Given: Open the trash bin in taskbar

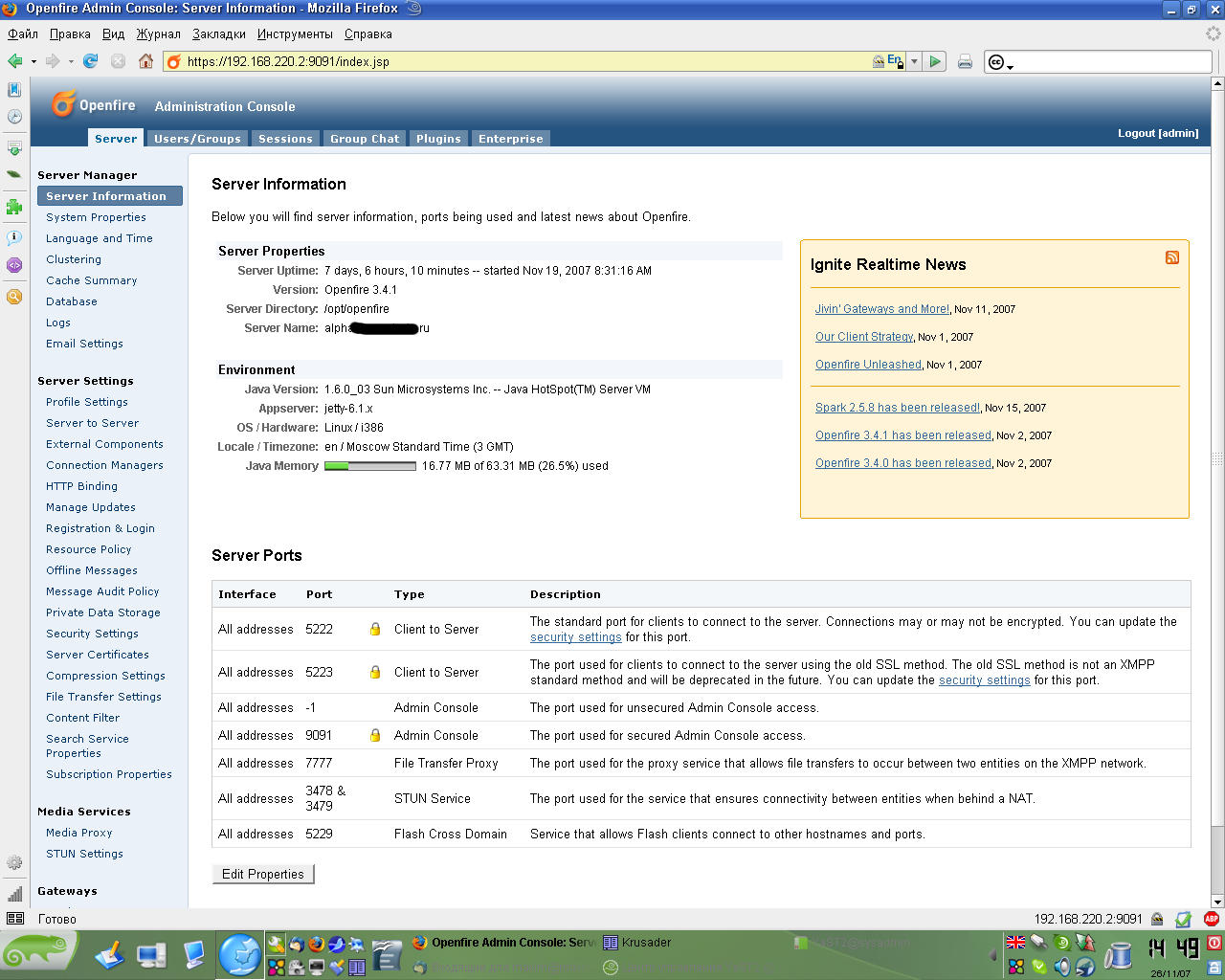Looking at the screenshot, I should [x=1118, y=955].
